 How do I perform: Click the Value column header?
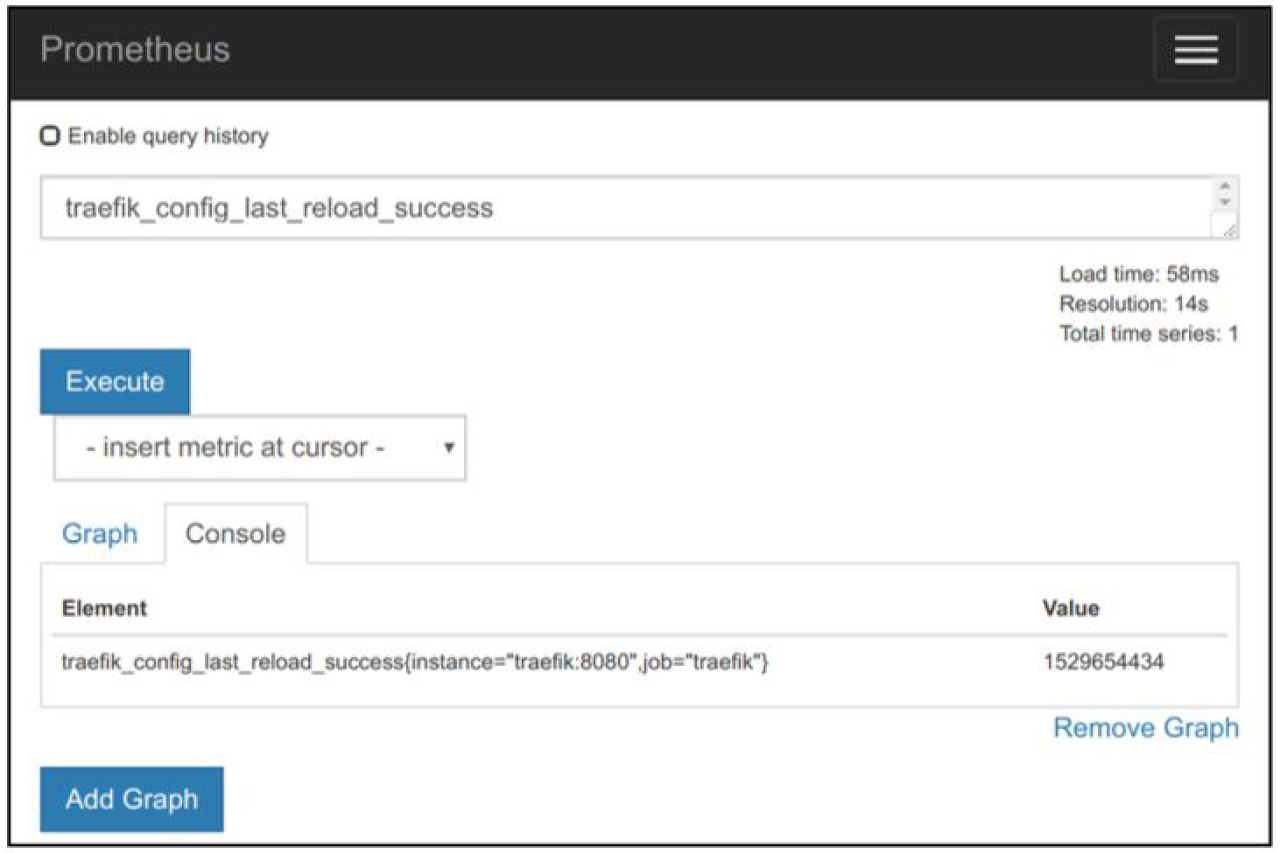click(x=1071, y=608)
